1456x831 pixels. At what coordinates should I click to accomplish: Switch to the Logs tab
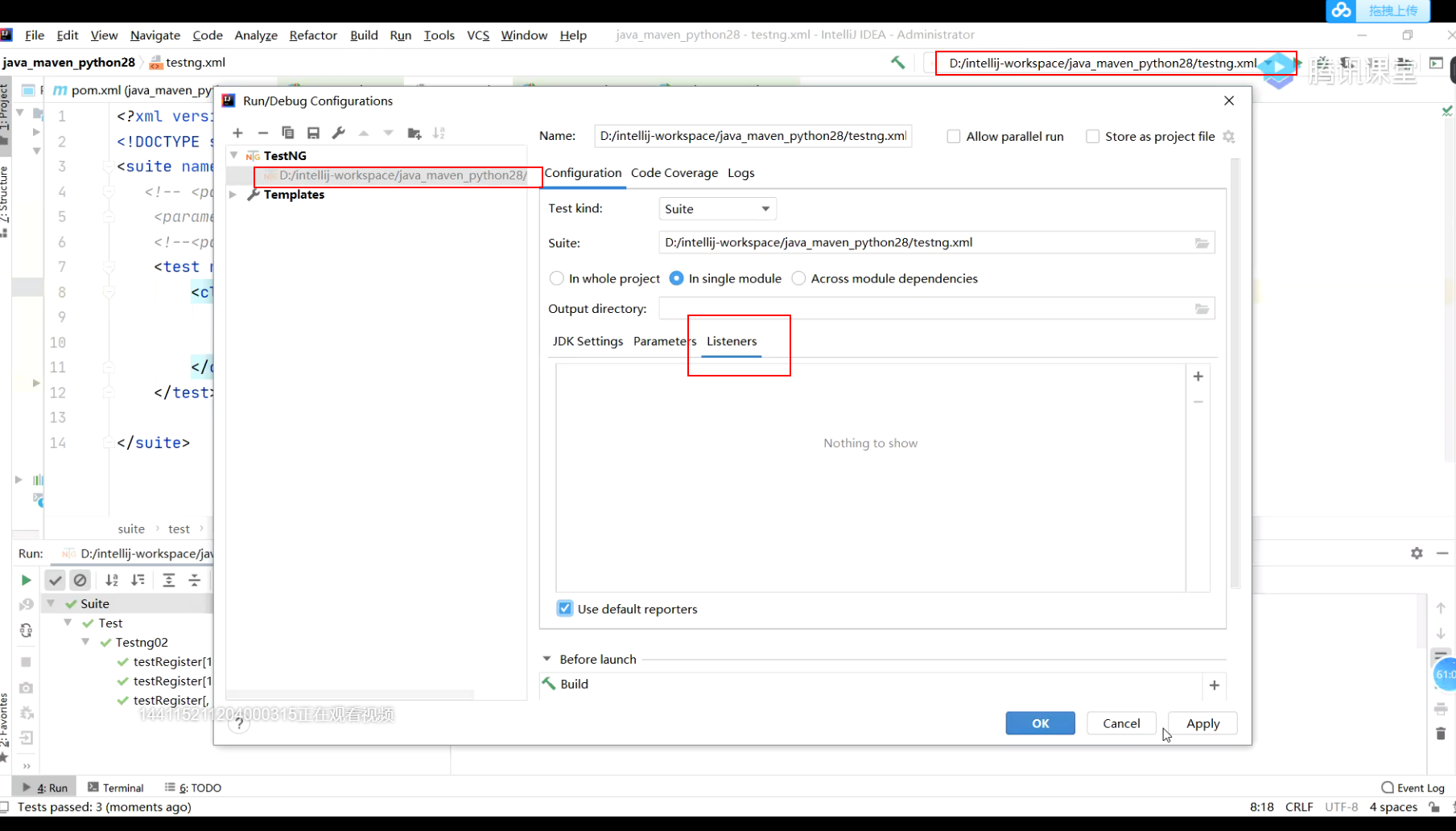click(x=741, y=173)
